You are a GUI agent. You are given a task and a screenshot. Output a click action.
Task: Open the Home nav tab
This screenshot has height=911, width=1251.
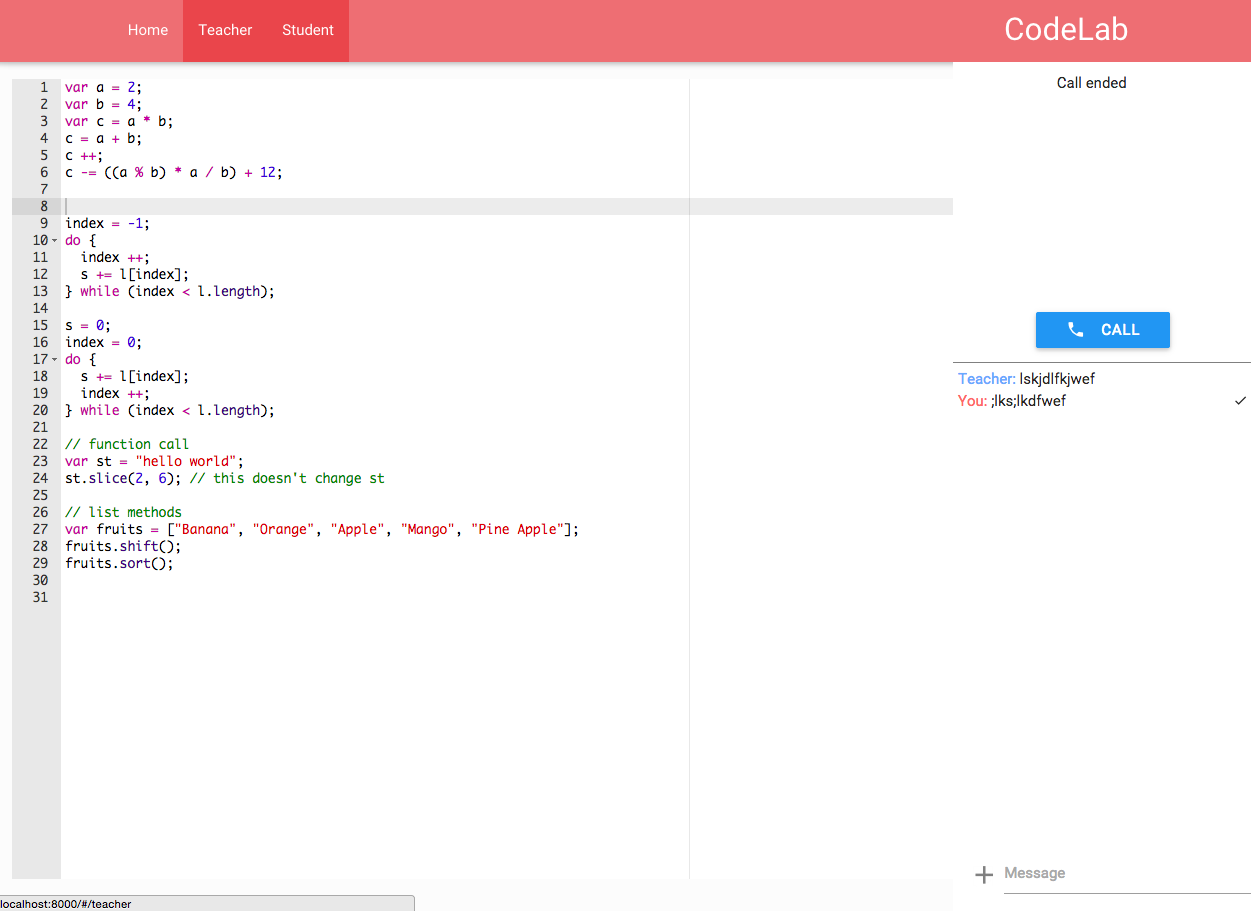tap(148, 30)
